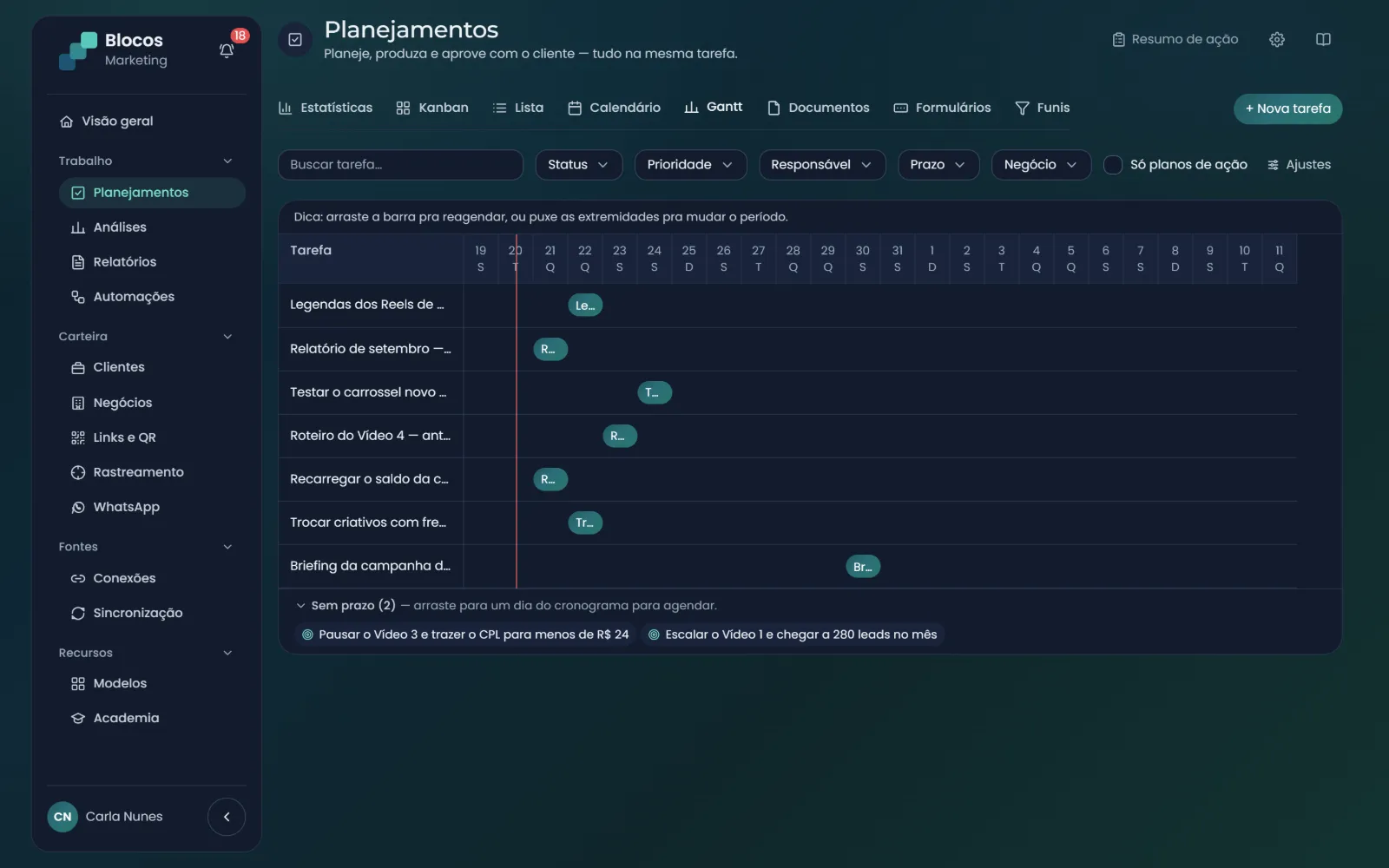Screen dimensions: 1389x868
Task: Open the Status filter dropdown
Action: click(579, 165)
